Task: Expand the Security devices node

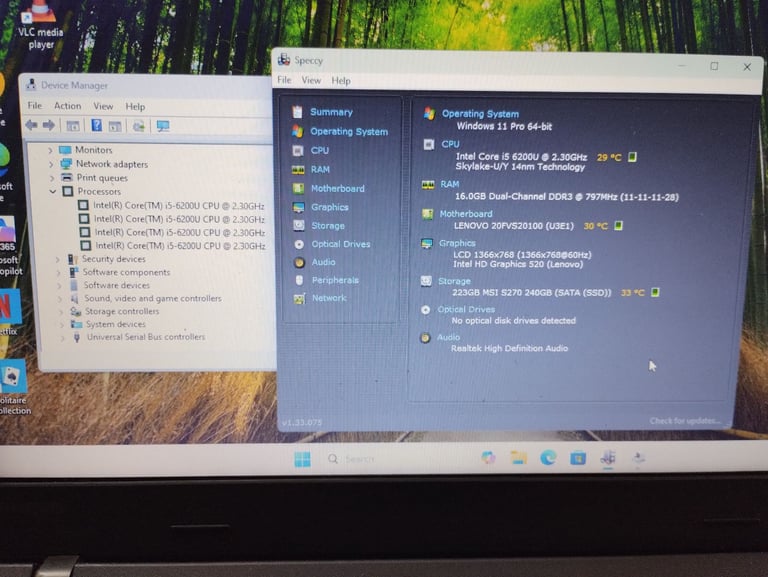Action: tap(58, 259)
